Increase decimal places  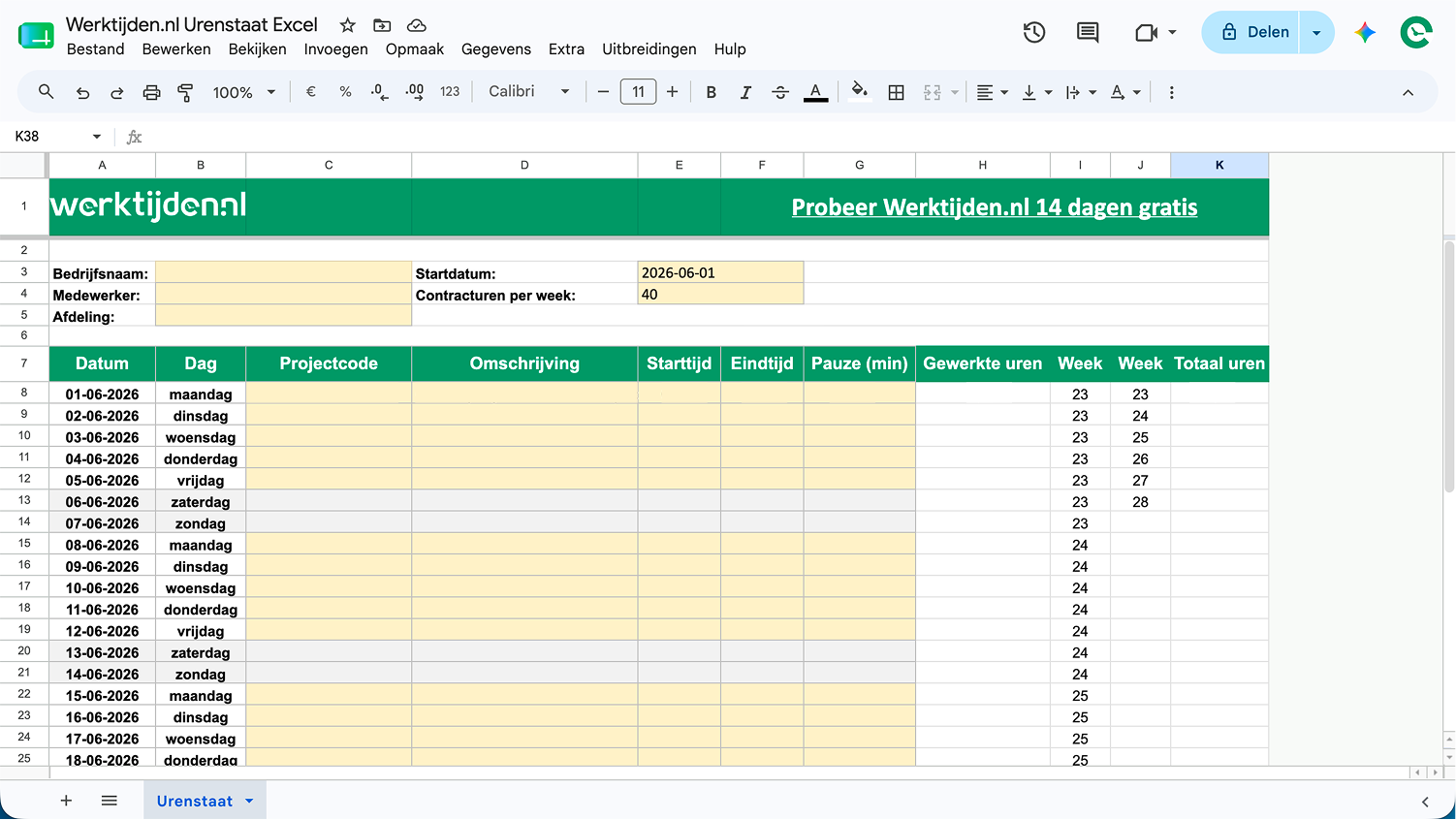[415, 92]
